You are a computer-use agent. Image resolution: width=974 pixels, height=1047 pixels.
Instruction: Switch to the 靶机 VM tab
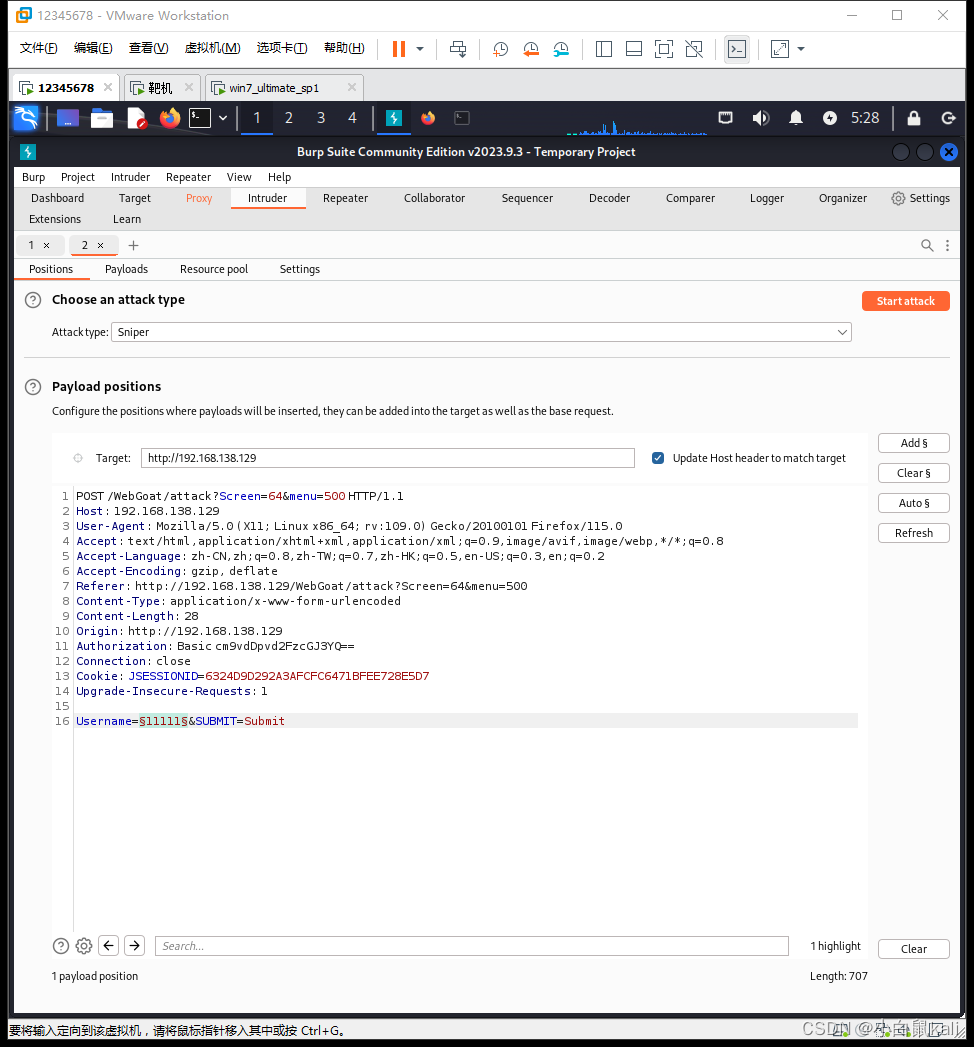[161, 88]
